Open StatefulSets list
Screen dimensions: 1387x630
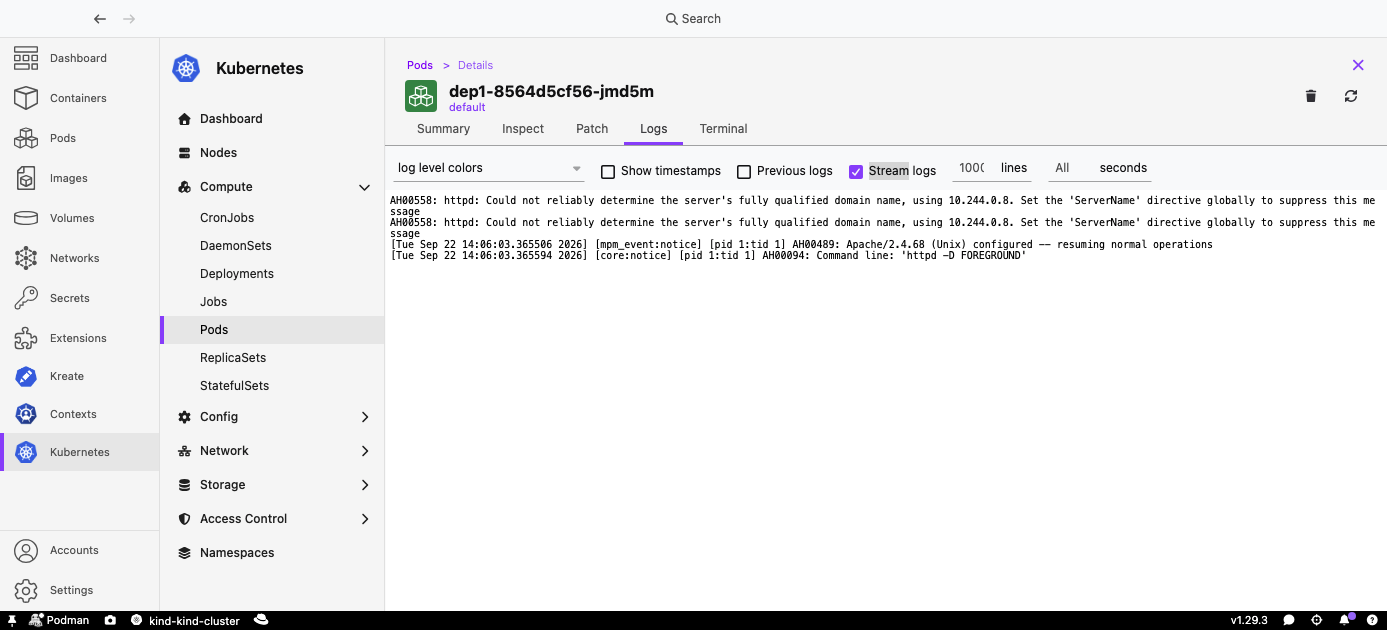click(x=272, y=386)
